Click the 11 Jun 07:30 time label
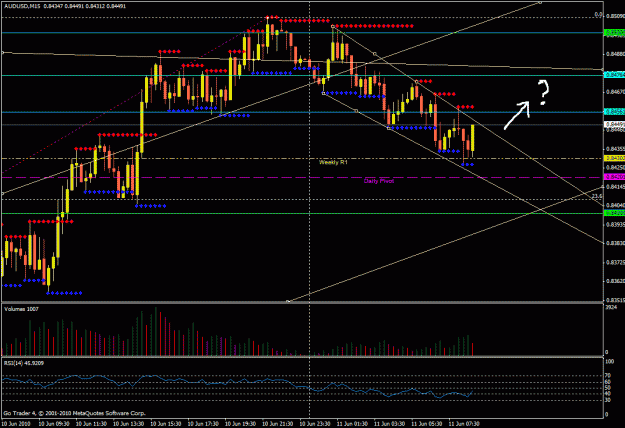Screen dimensions: 625x428 pyautogui.click(x=464, y=424)
